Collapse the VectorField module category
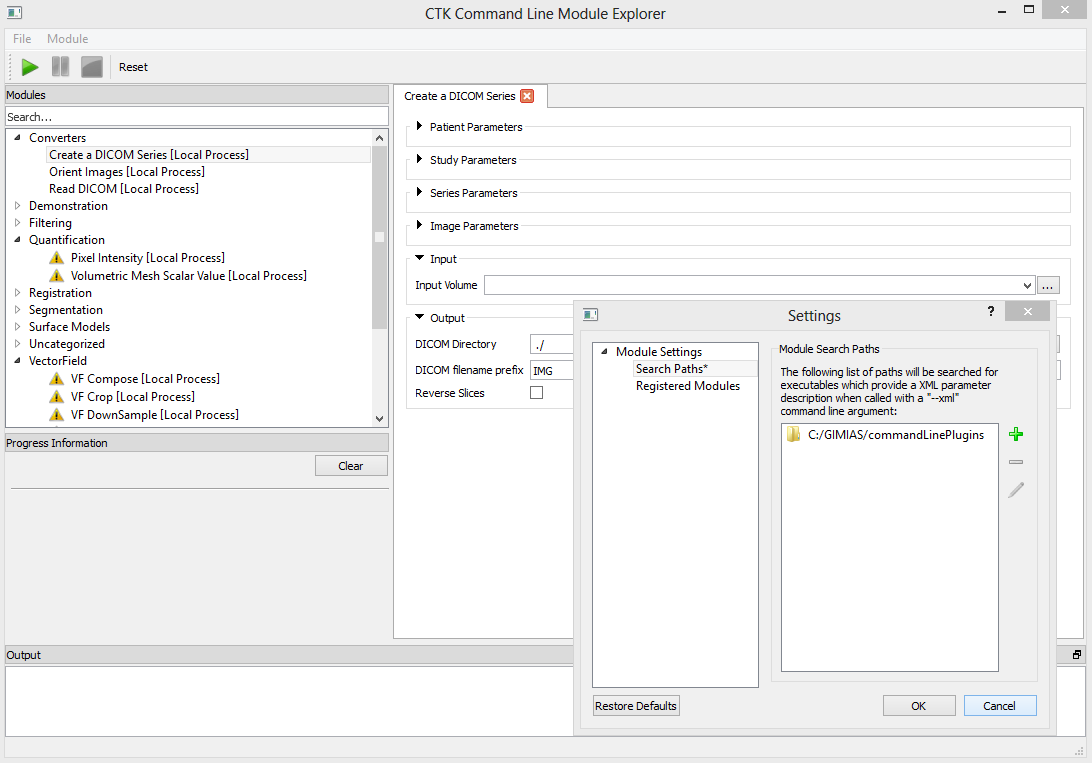This screenshot has width=1092, height=763. click(x=17, y=361)
